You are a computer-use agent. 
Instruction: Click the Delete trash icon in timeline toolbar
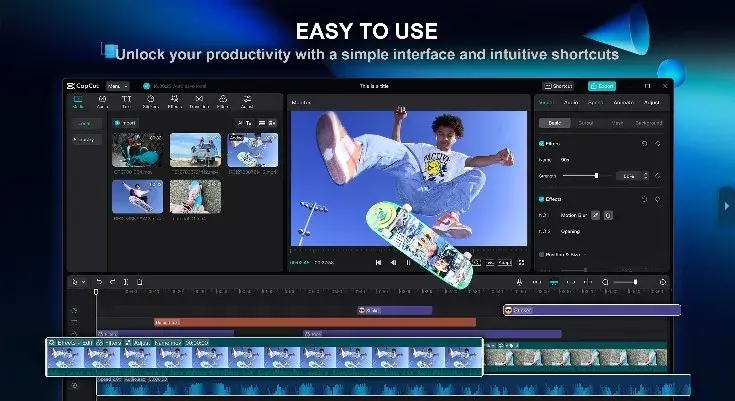pos(139,282)
